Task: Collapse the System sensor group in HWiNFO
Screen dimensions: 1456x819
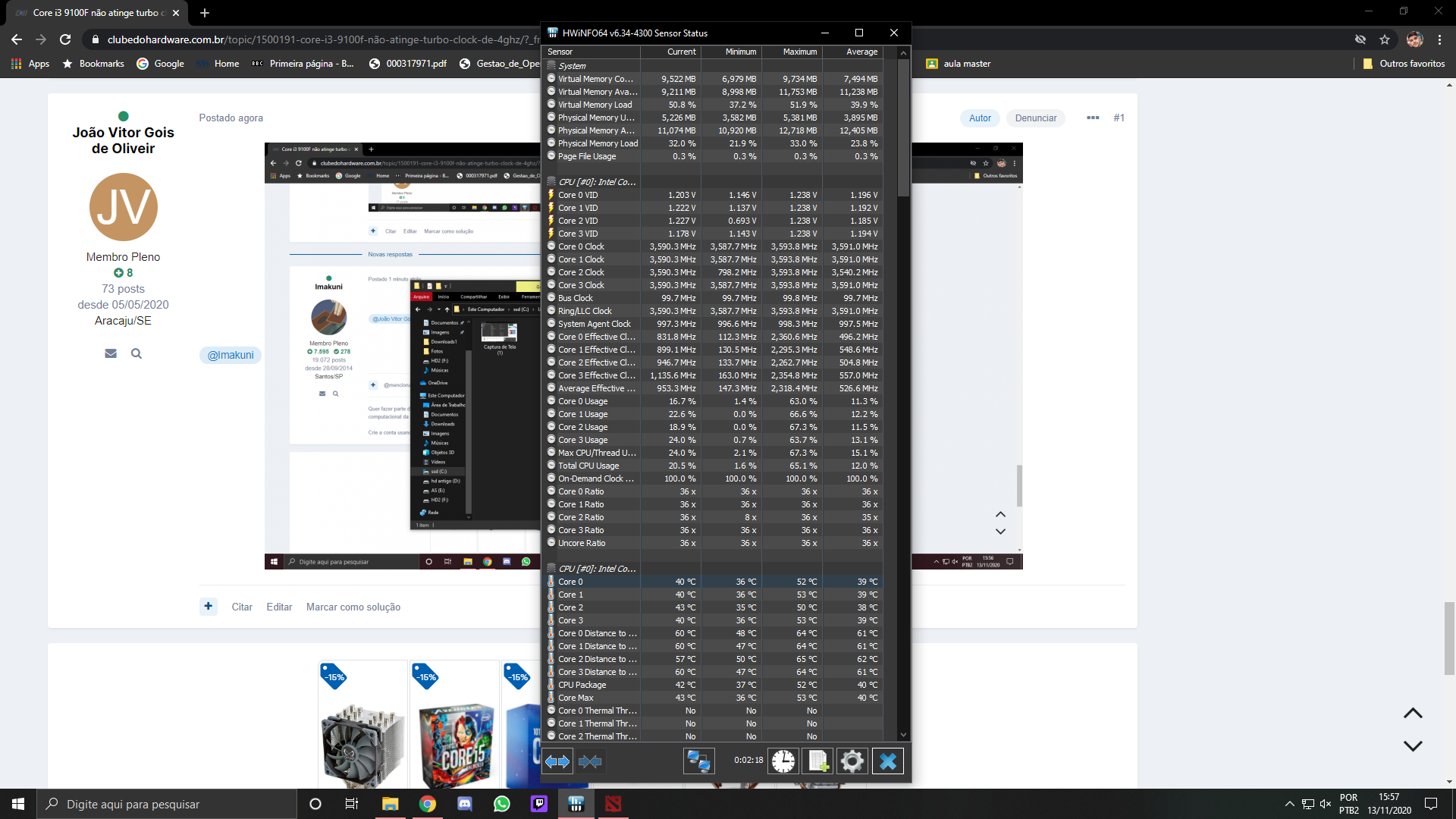Action: (552, 65)
